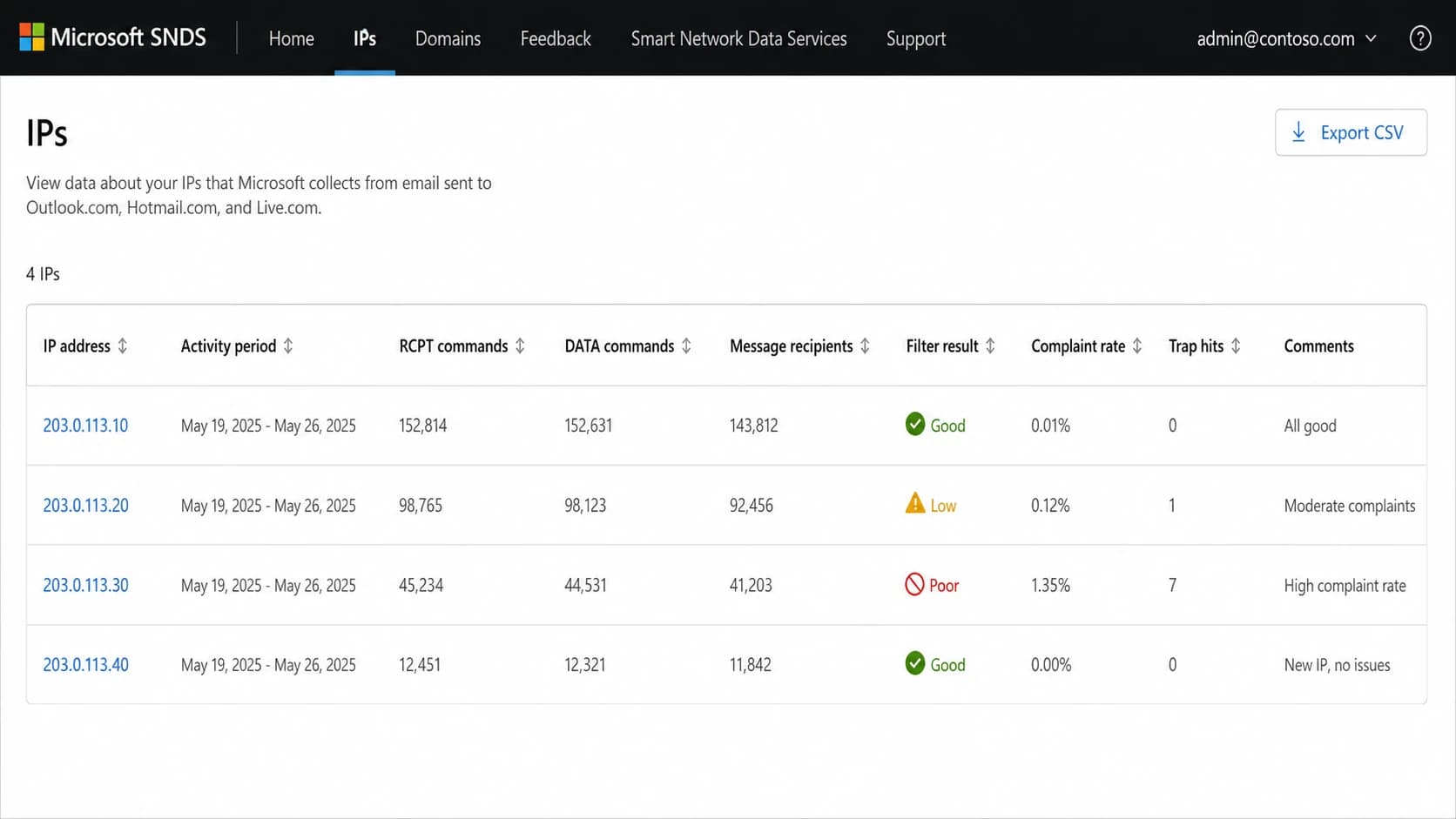Open IP link 203.0.113.20

[85, 506]
